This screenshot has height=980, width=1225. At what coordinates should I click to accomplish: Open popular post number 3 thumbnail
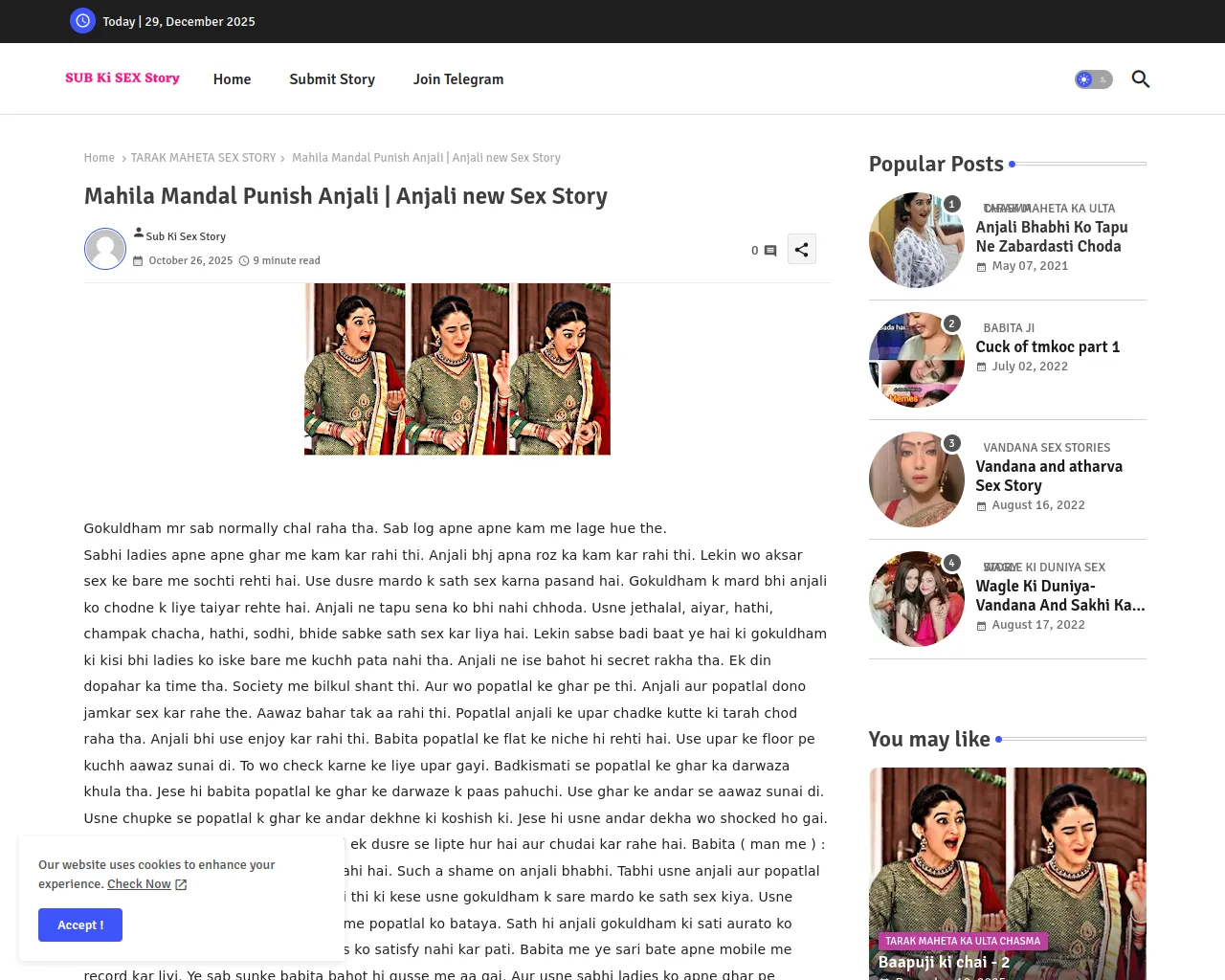(917, 479)
